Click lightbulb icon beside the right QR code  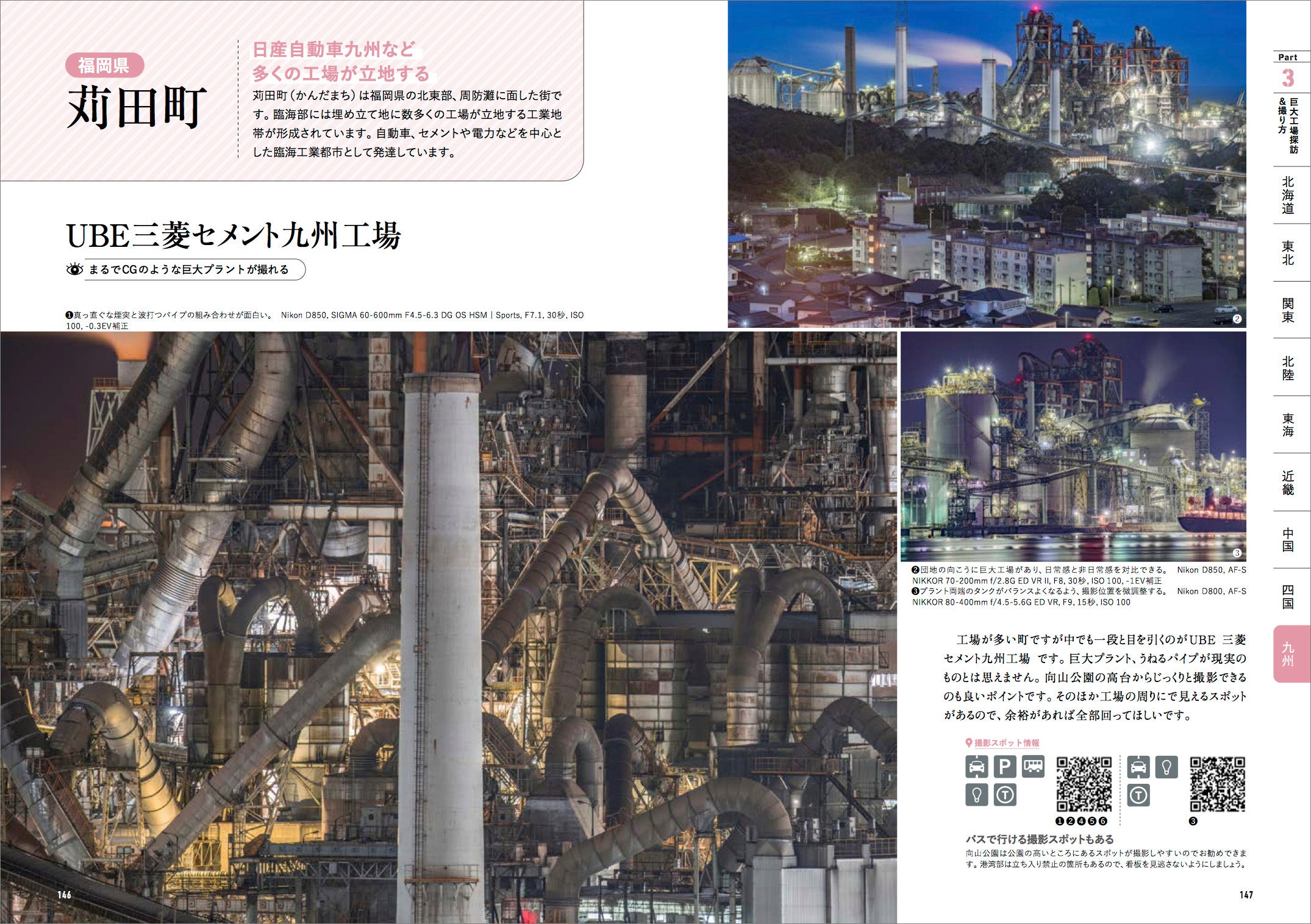pos(1166,766)
